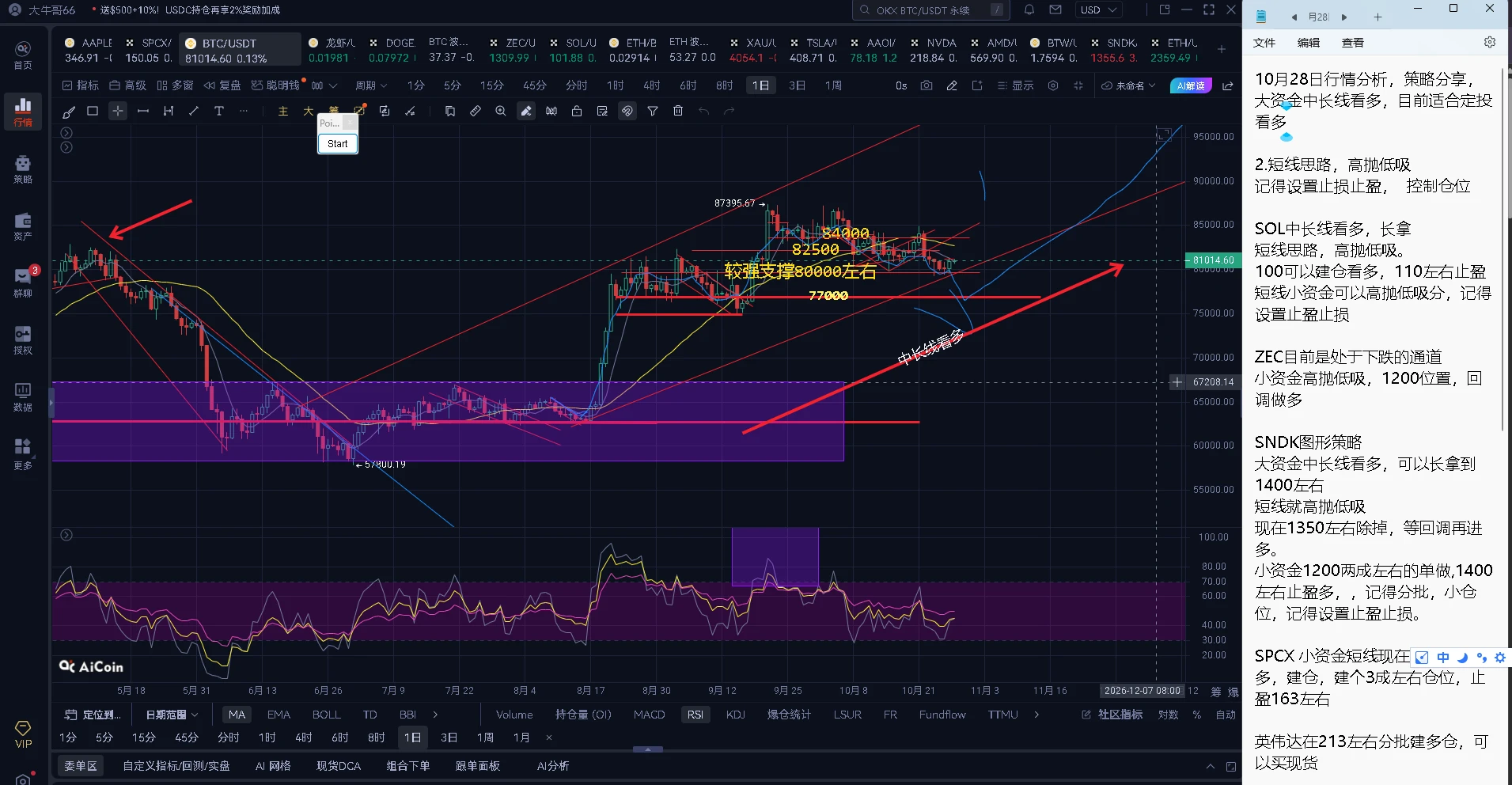The image size is (1512, 785).
Task: Expand the bottom order panel chevron
Action: 1210,766
